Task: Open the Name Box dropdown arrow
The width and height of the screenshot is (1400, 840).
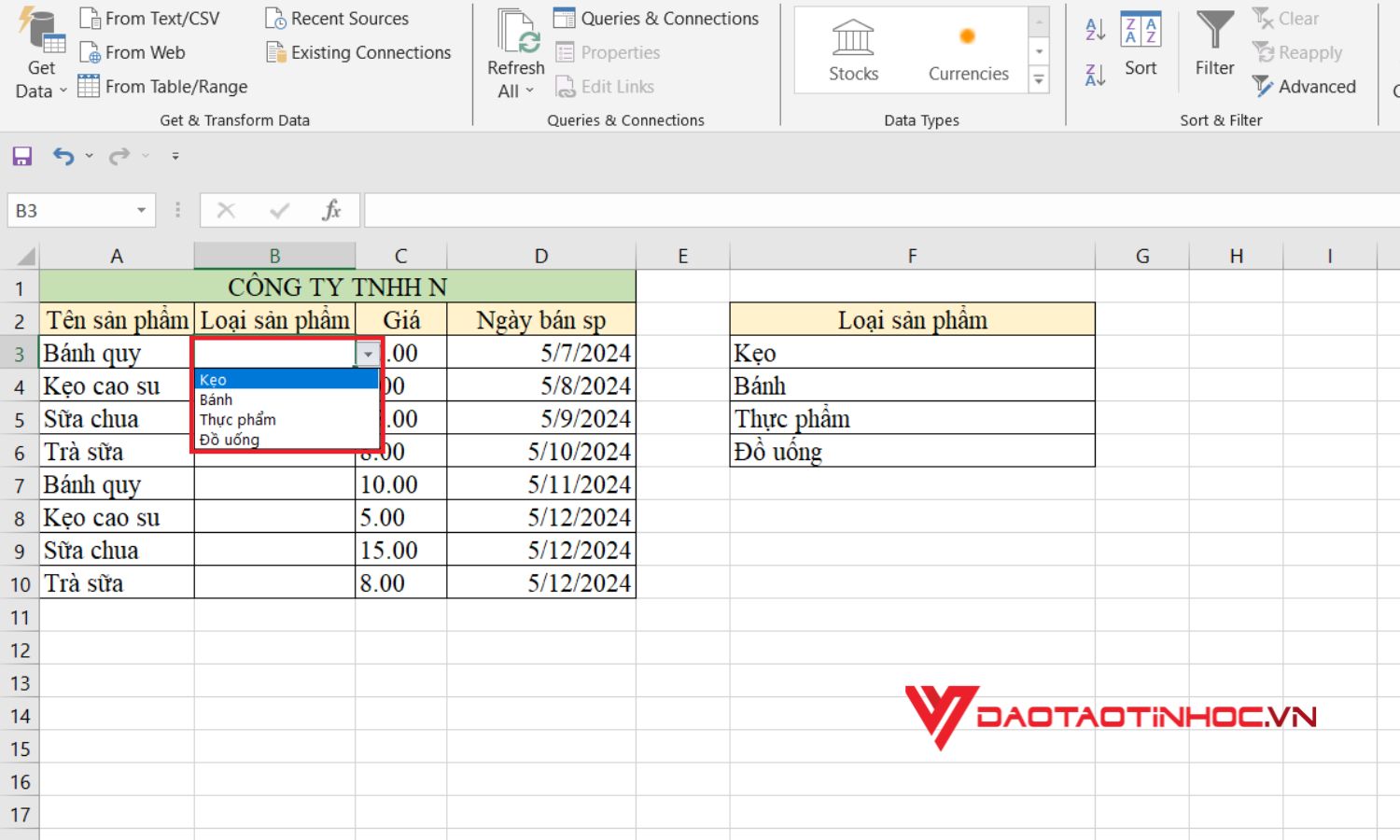Action: point(141,210)
